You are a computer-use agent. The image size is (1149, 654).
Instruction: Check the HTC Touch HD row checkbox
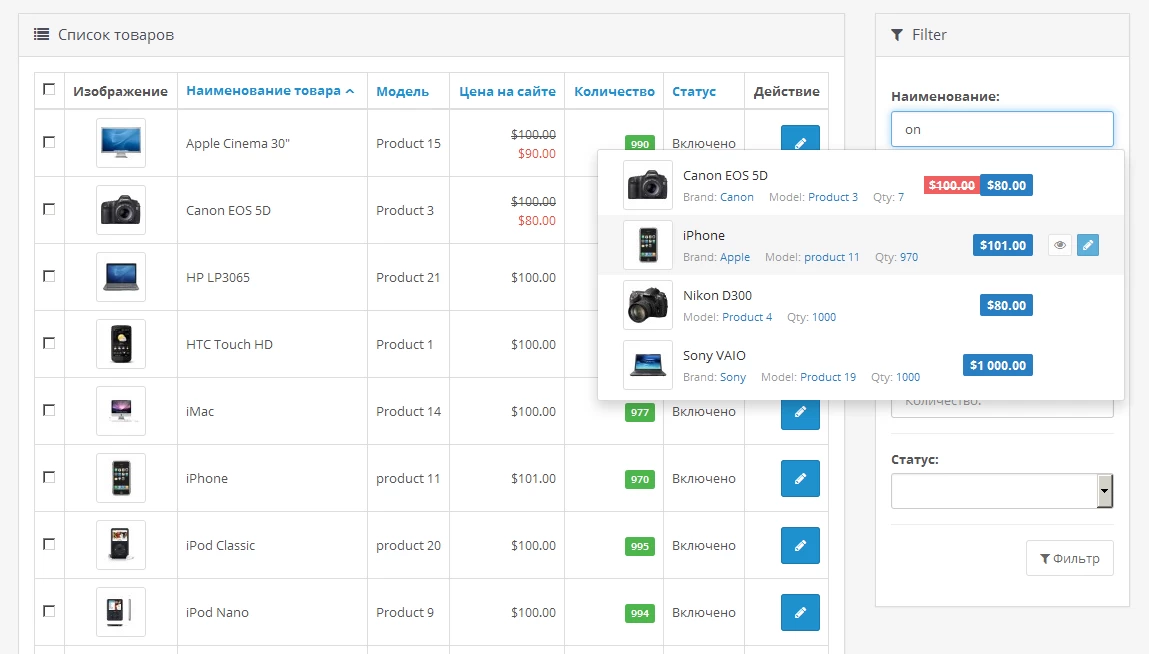pyautogui.click(x=49, y=343)
